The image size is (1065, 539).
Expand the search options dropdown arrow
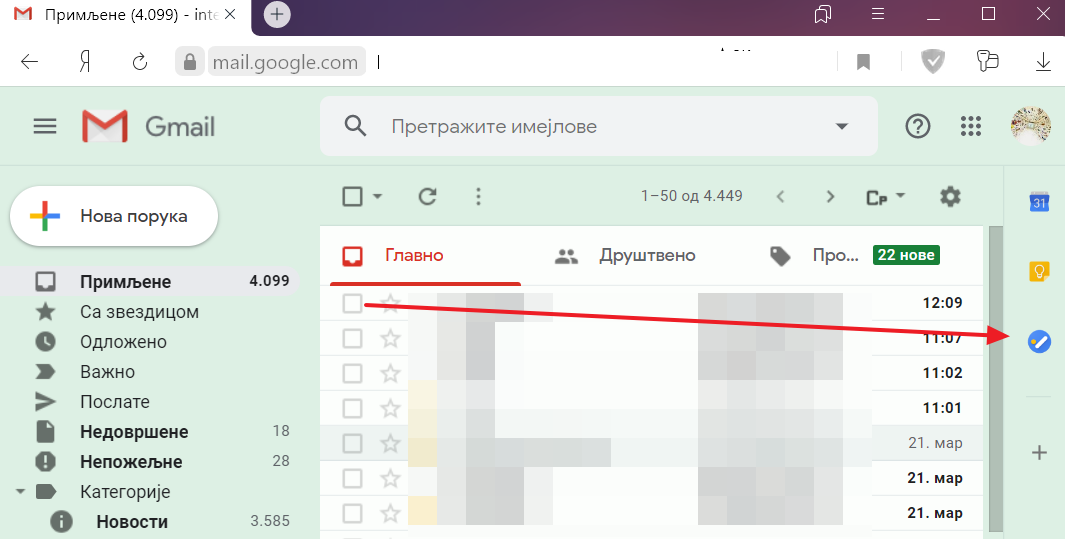841,126
